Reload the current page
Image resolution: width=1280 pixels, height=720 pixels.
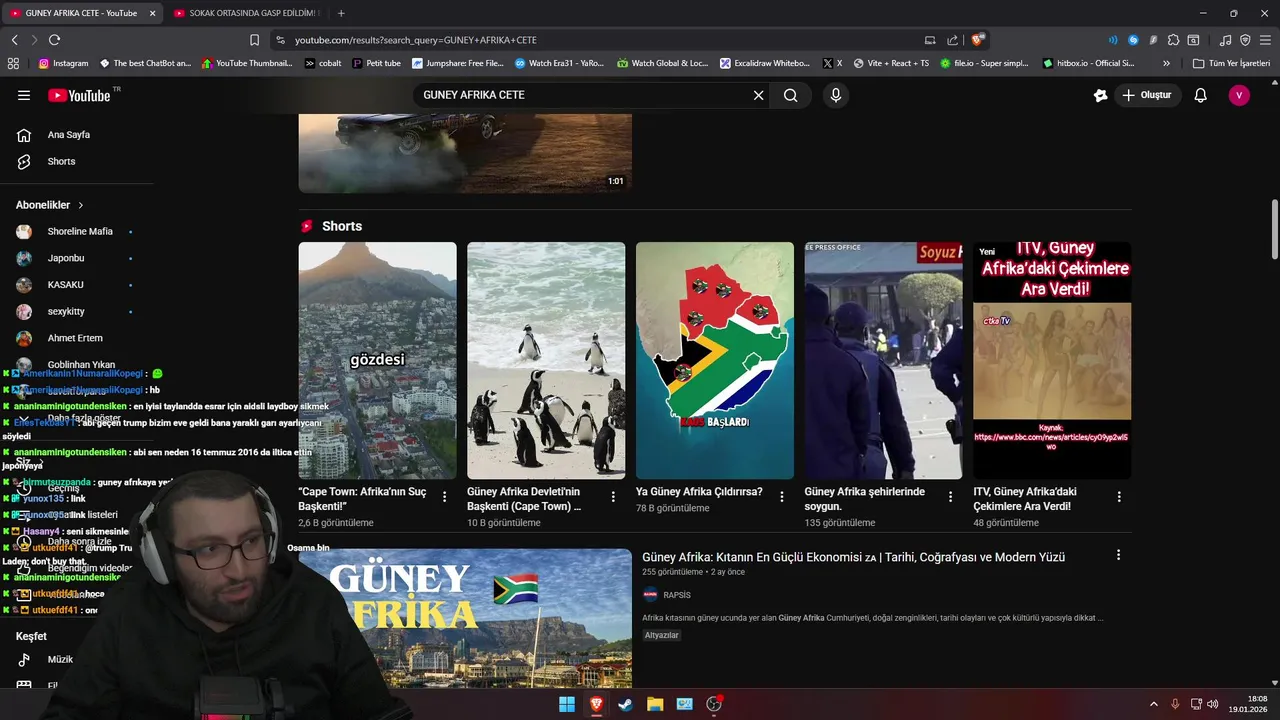click(x=54, y=40)
